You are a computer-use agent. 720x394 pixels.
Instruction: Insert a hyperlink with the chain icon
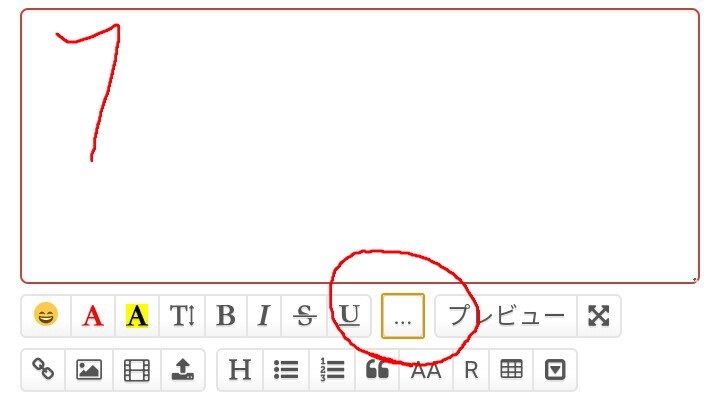click(43, 369)
